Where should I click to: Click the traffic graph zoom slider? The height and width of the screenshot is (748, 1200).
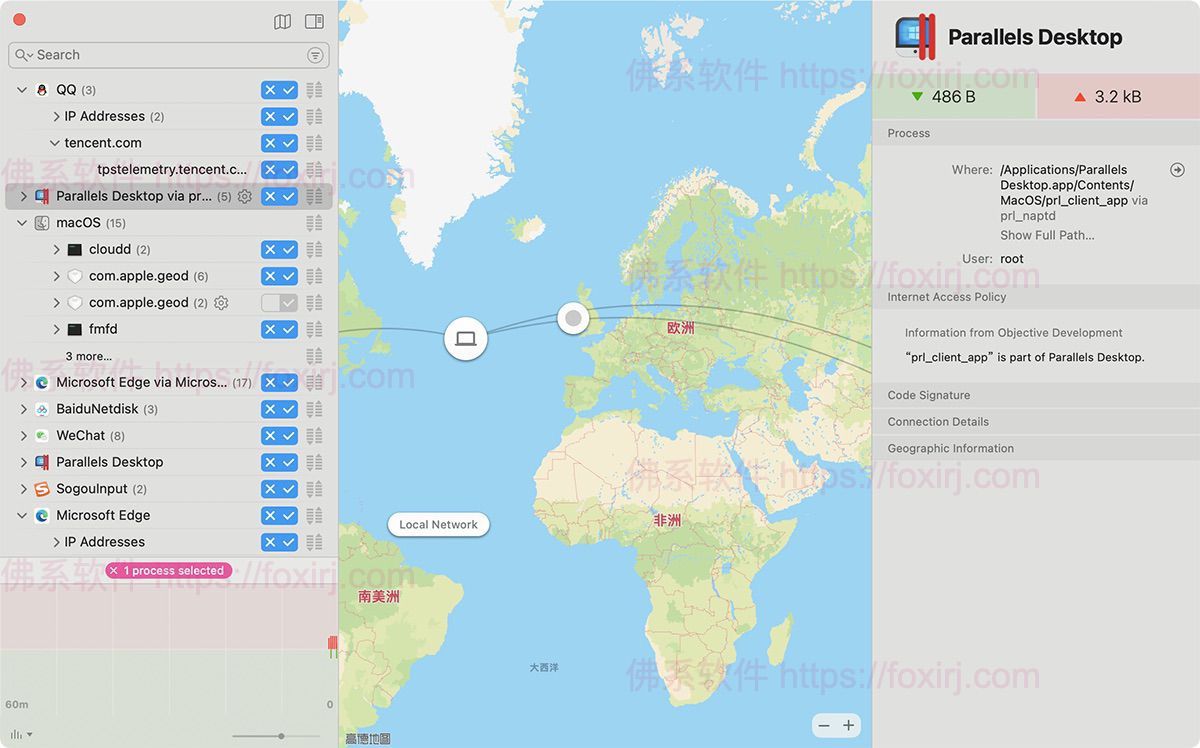281,736
